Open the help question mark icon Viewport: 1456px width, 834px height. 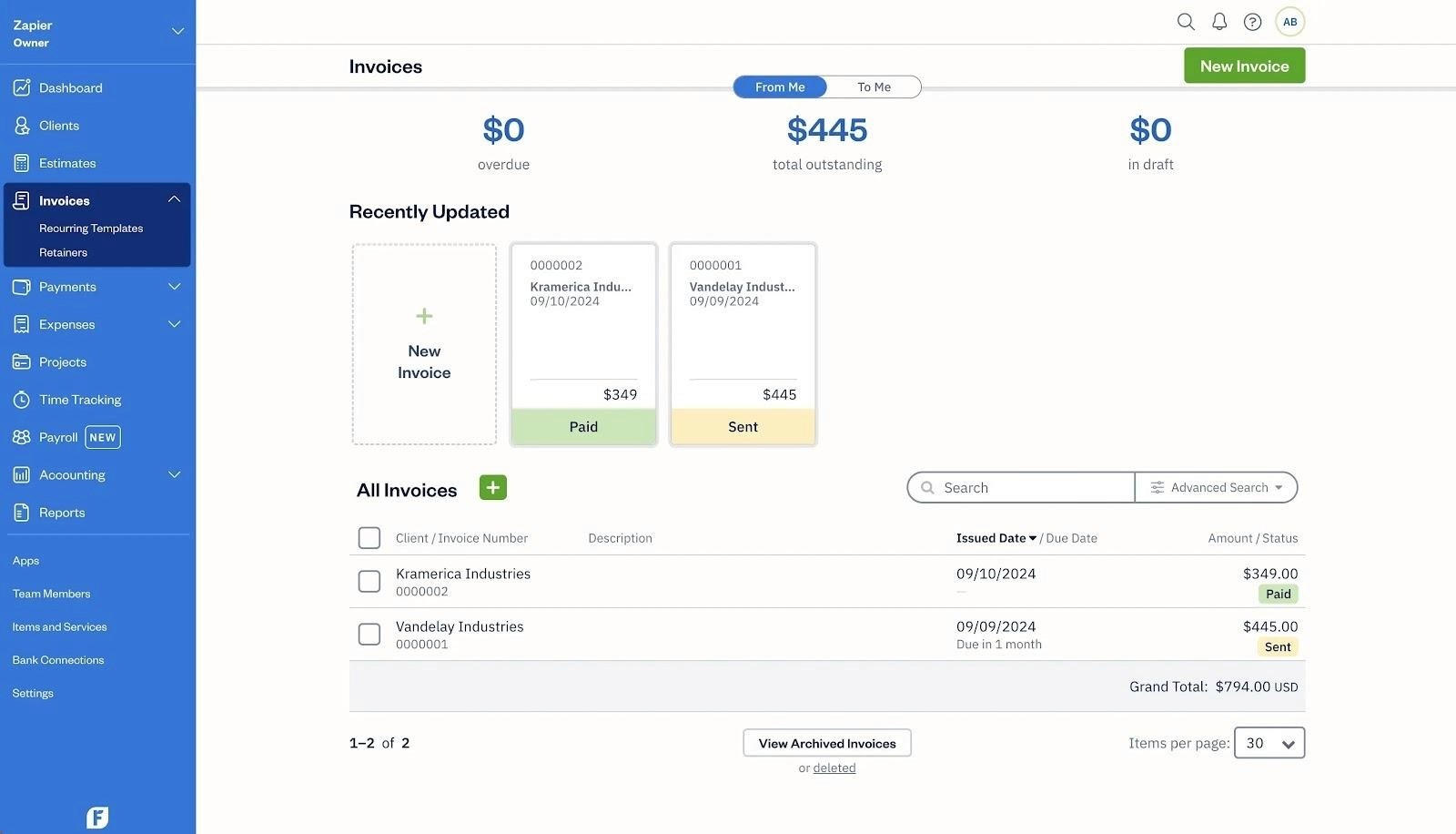pyautogui.click(x=1252, y=21)
